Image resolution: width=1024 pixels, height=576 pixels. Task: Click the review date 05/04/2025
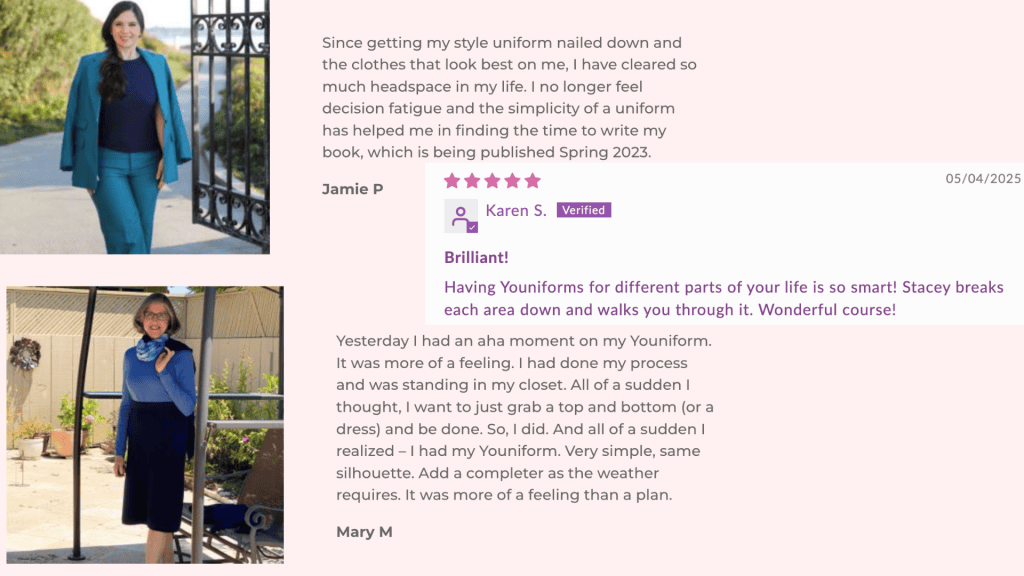(x=983, y=179)
